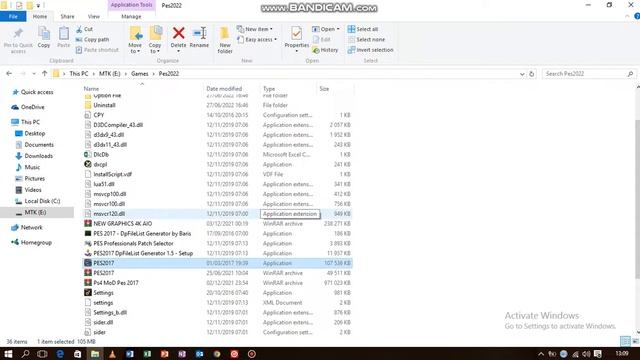Select PES Professionals Patch Selector
Image resolution: width=640 pixels, height=360 pixels.
click(x=217, y=243)
